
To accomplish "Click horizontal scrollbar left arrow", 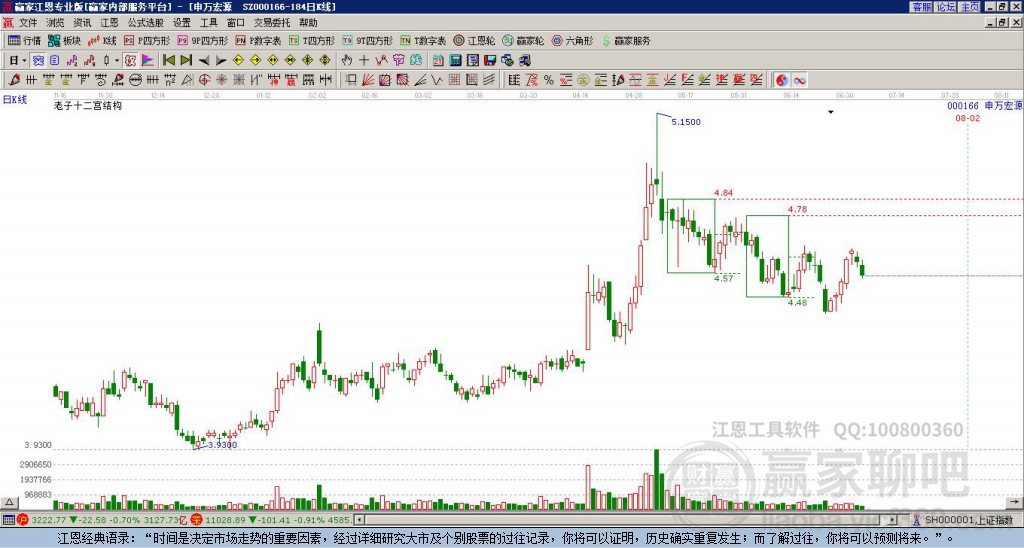I will [359, 520].
